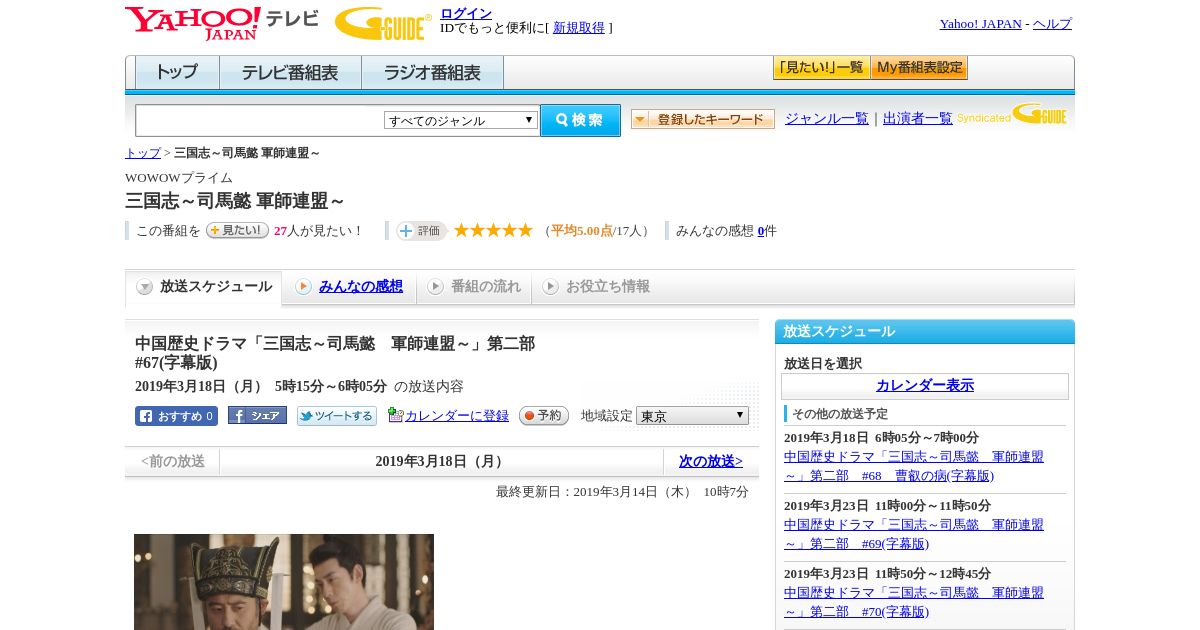The height and width of the screenshot is (630, 1200).
Task: Click the calendar icon beside カレンダーに登録
Action: tap(395, 415)
